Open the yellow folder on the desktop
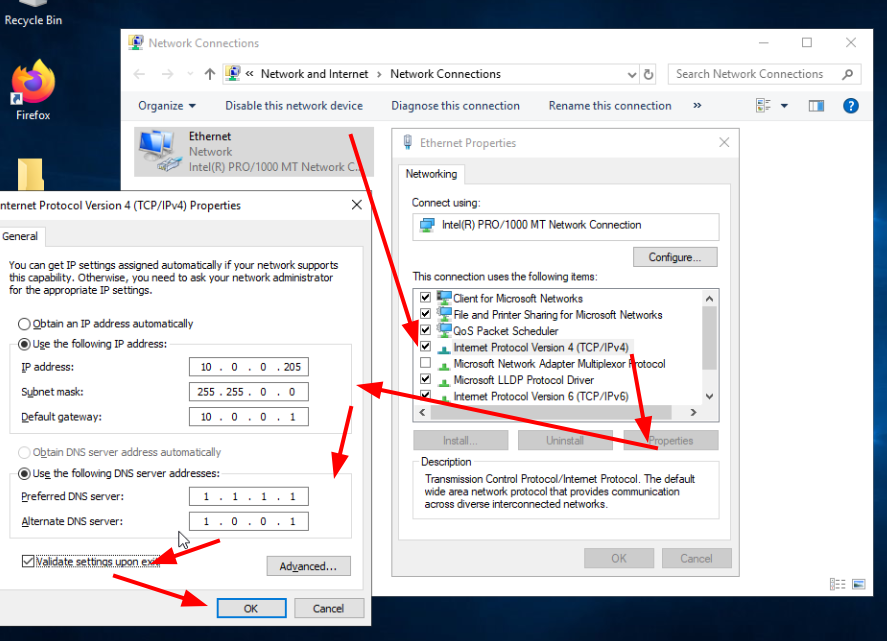The image size is (887, 641). click(x=31, y=174)
